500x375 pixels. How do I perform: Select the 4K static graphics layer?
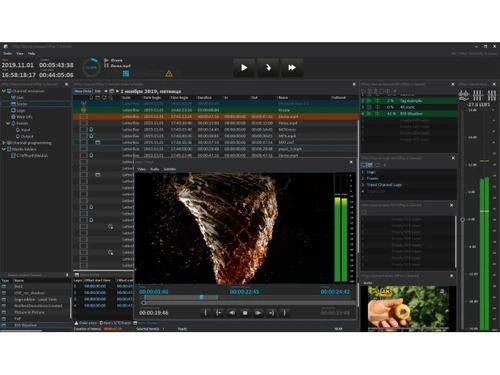[409, 107]
